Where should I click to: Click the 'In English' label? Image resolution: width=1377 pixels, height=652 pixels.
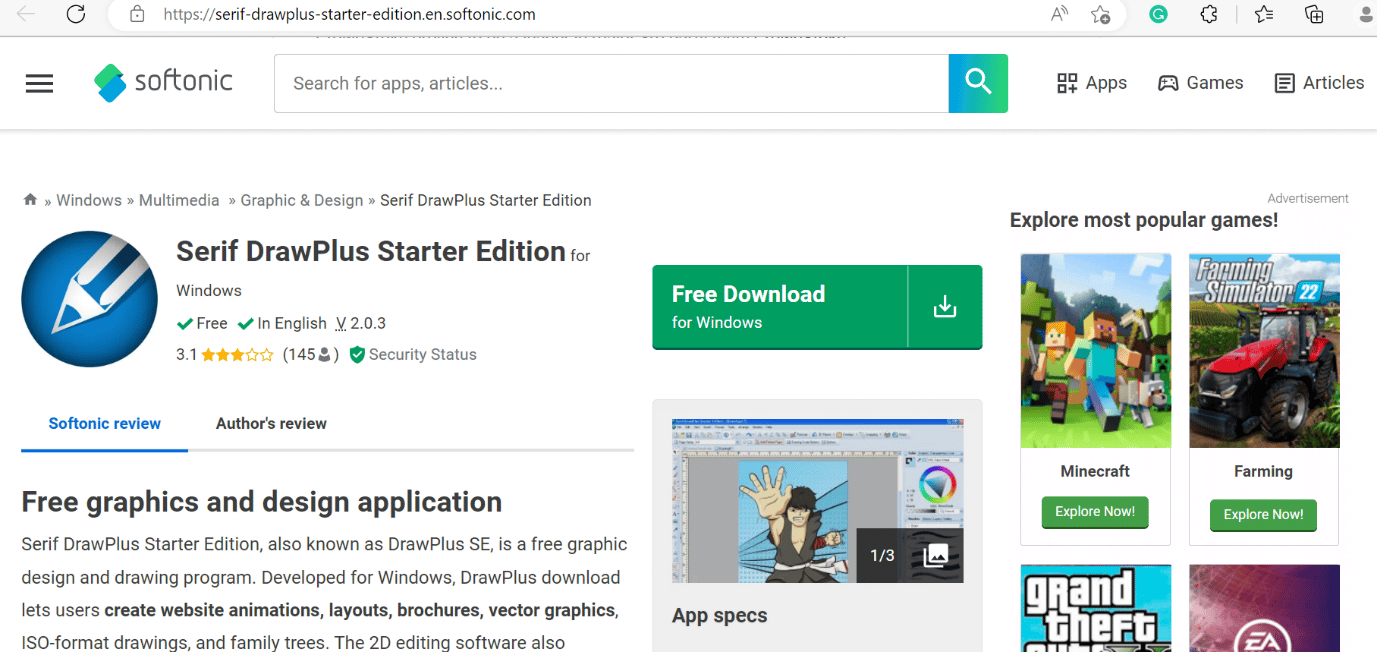(282, 323)
